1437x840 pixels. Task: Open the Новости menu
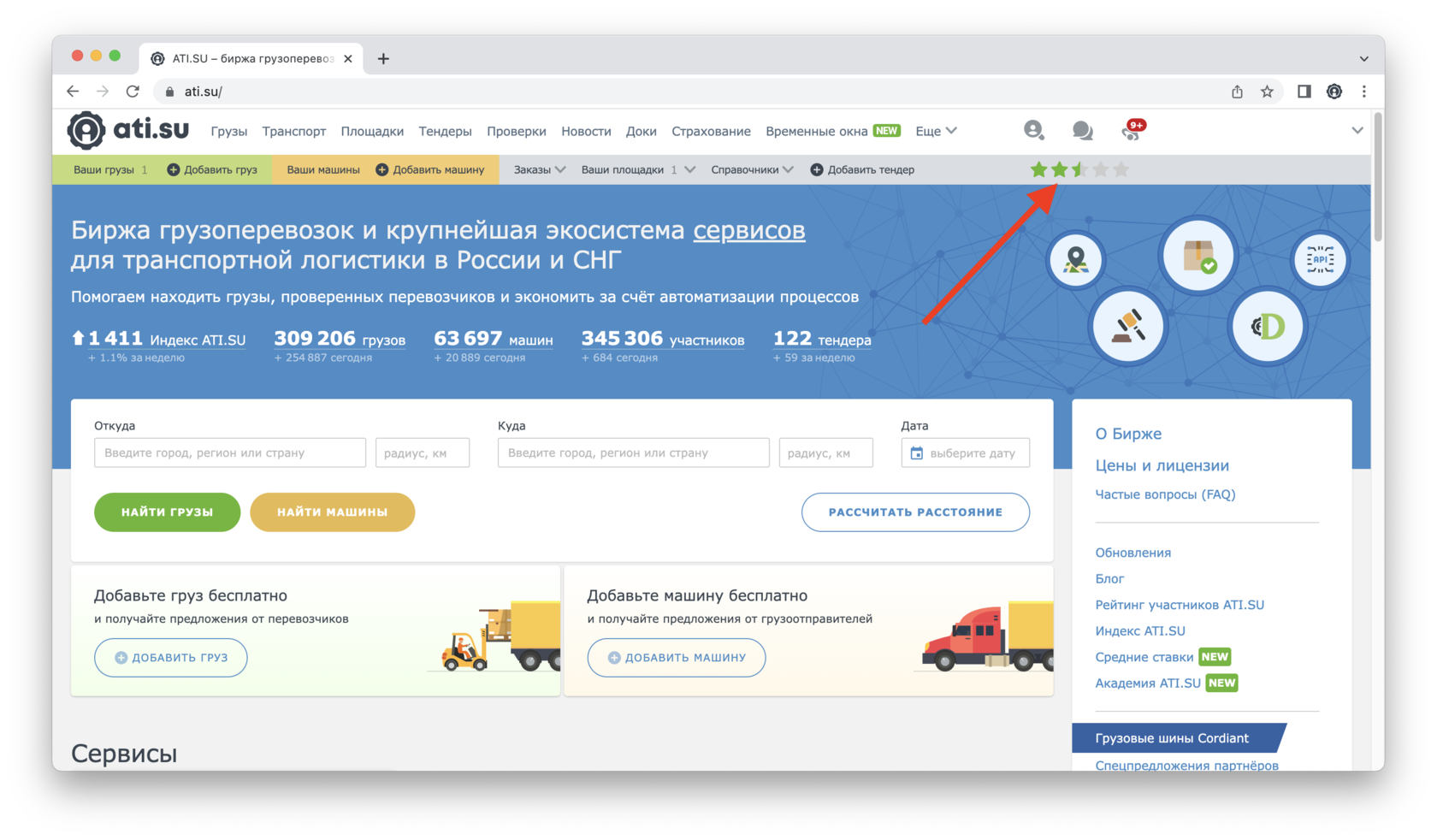tap(586, 131)
